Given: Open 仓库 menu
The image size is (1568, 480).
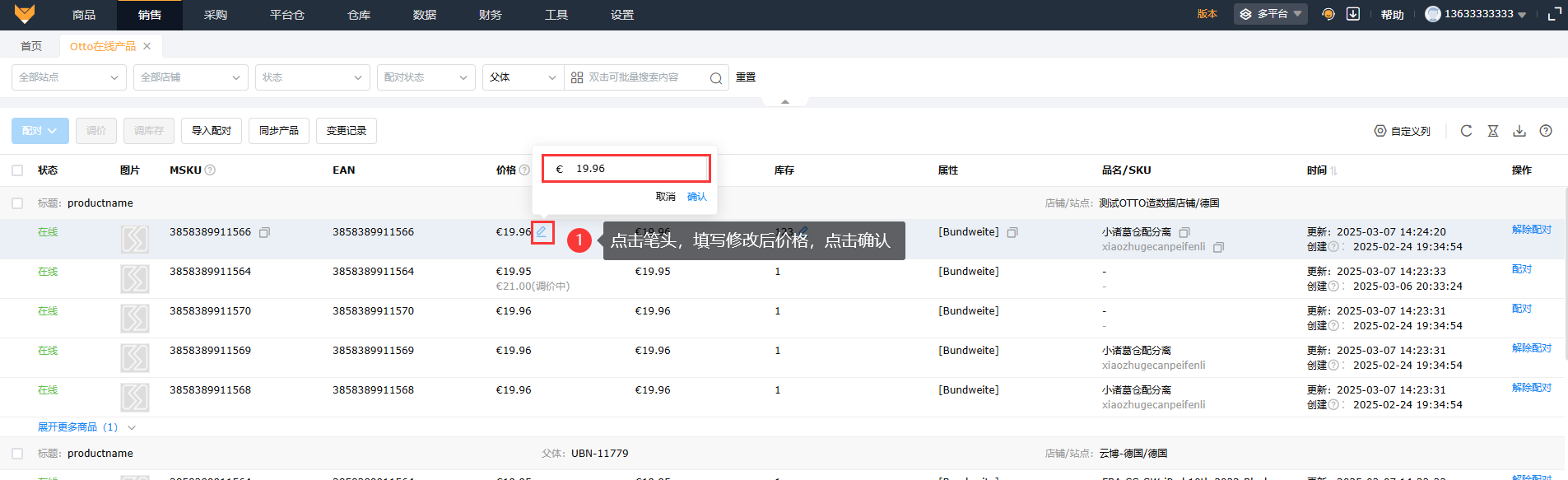Looking at the screenshot, I should click(x=359, y=15).
